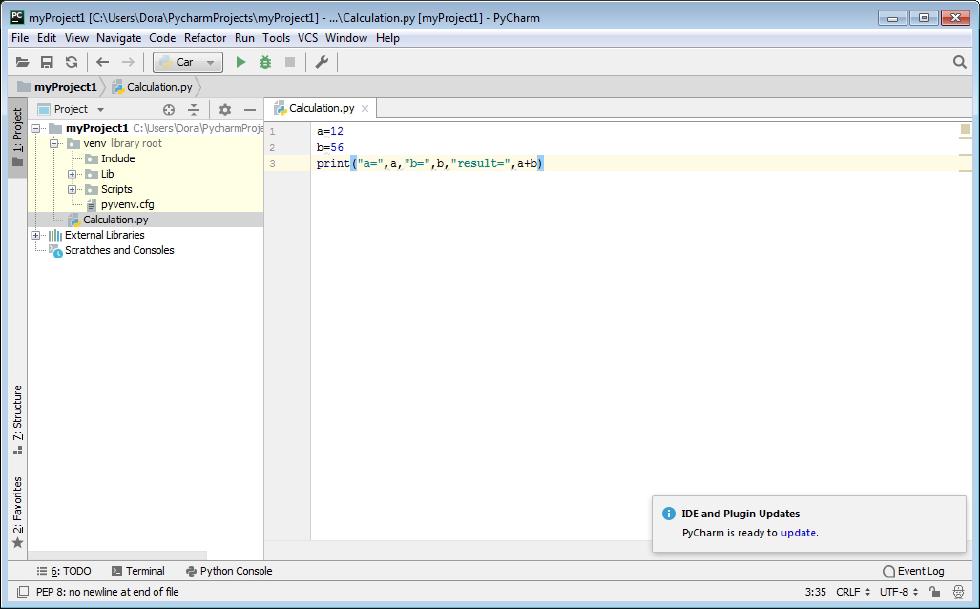Open the Refactor menu
This screenshot has width=980, height=609.
[205, 38]
